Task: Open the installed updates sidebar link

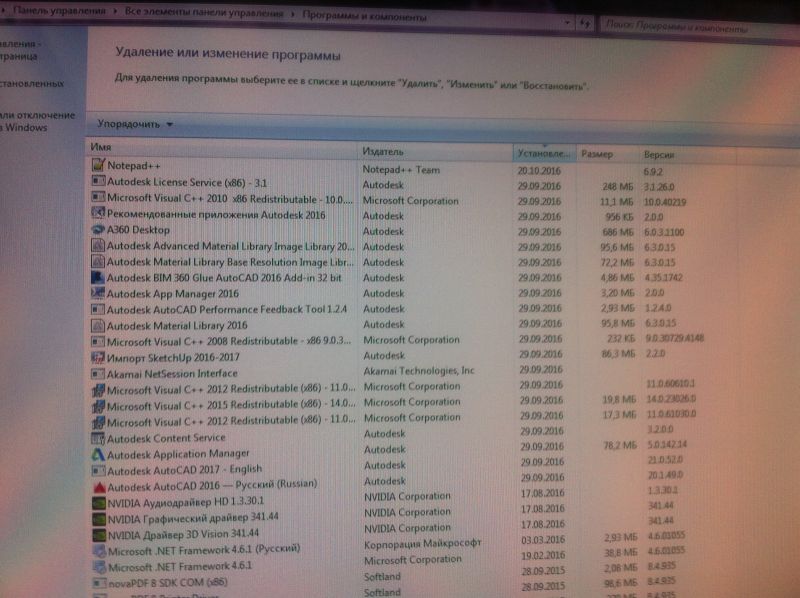Action: coord(32,83)
